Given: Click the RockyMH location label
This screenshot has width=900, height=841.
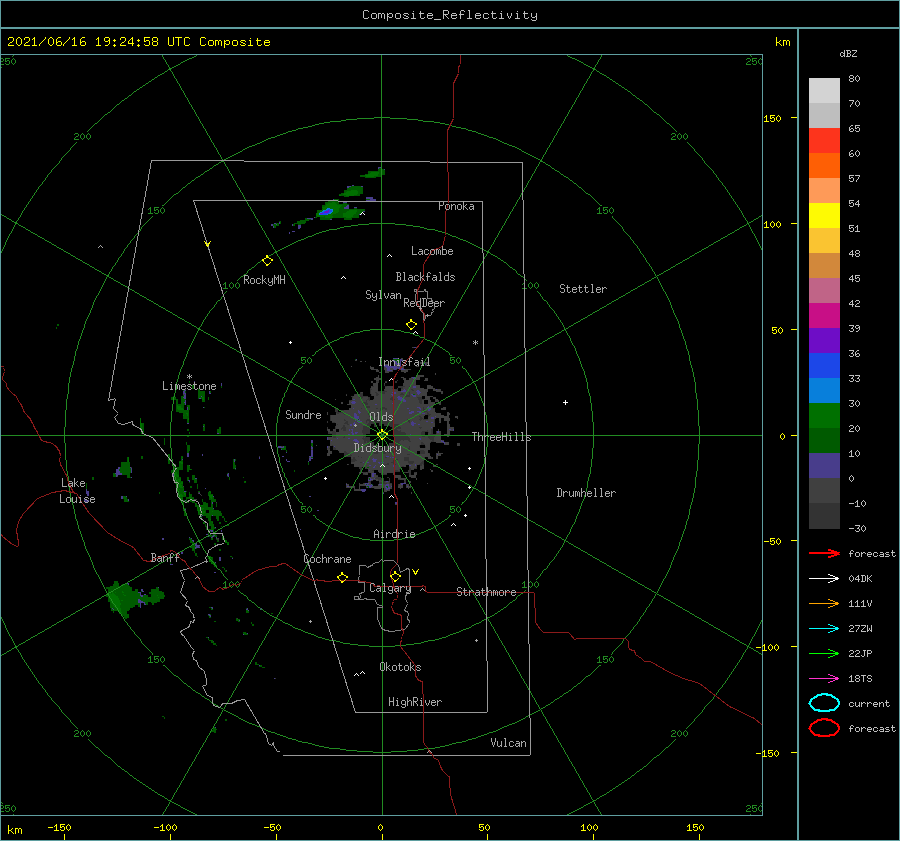Looking at the screenshot, I should click(x=264, y=280).
